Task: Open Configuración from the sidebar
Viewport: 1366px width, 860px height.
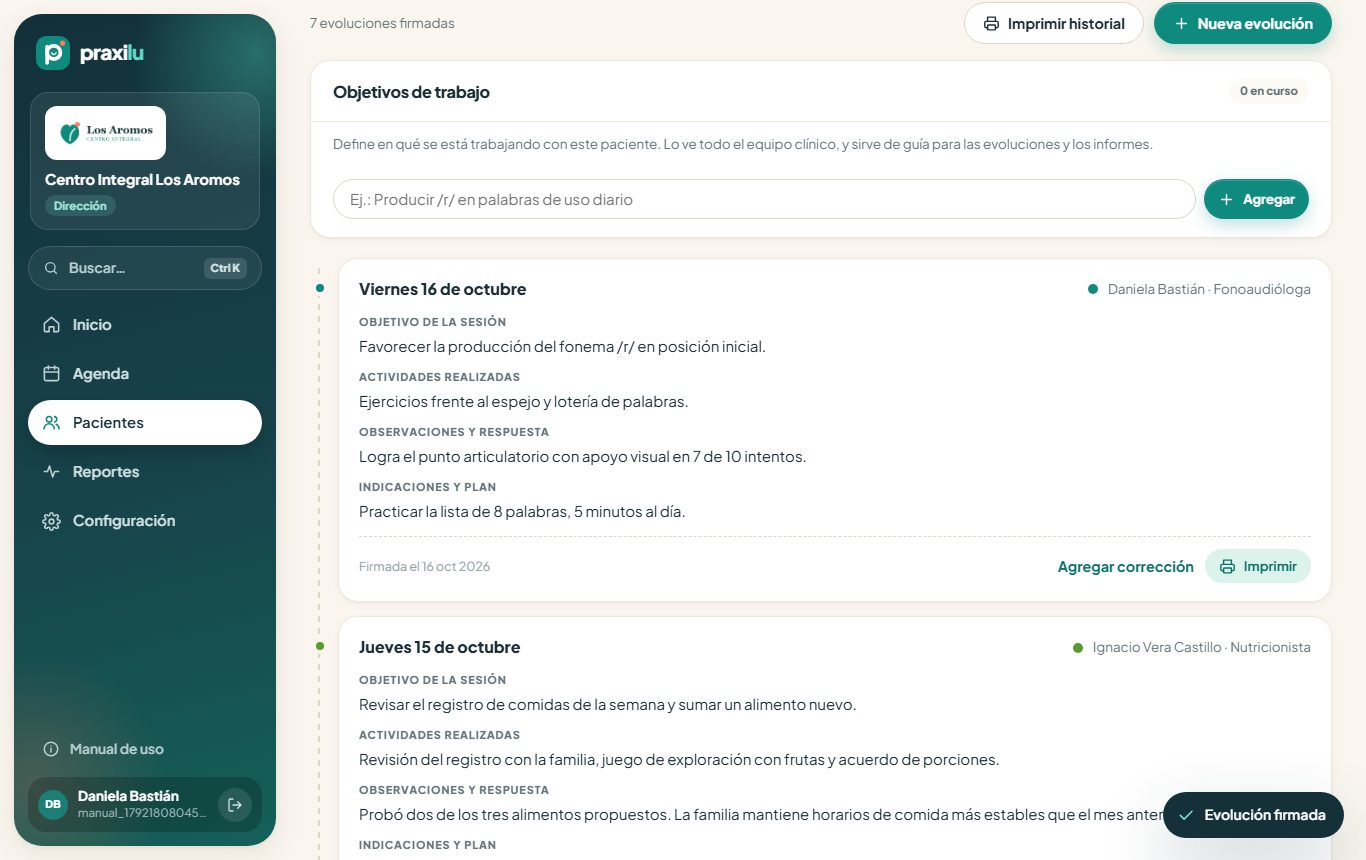Action: [145, 521]
